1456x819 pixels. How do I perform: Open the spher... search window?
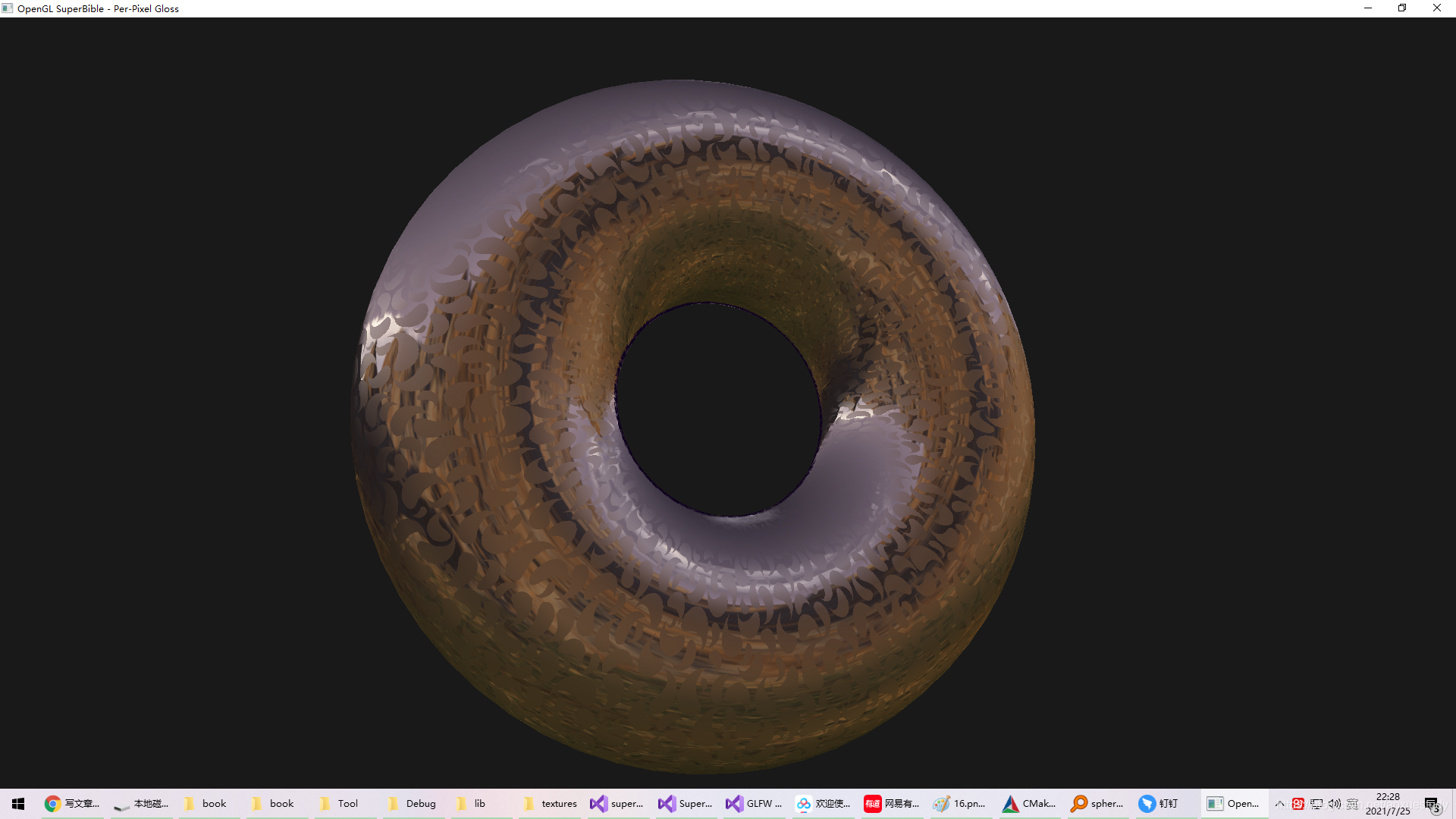[1097, 804]
